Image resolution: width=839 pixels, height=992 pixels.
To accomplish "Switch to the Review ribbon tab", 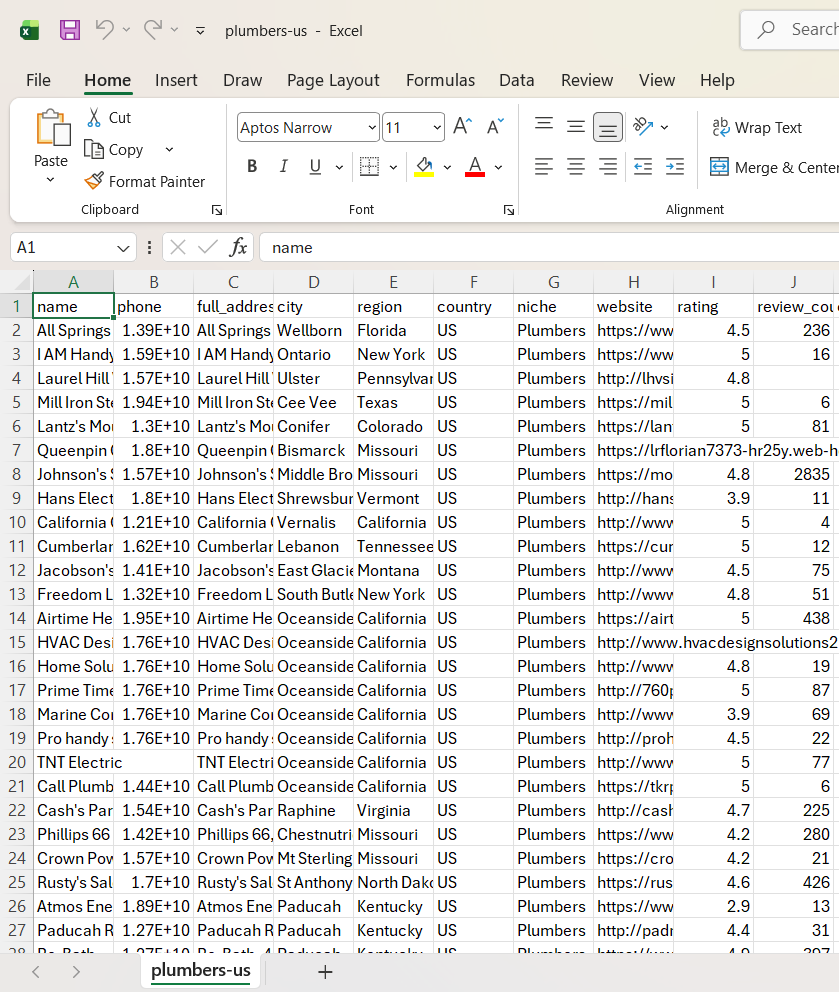I will [x=587, y=80].
